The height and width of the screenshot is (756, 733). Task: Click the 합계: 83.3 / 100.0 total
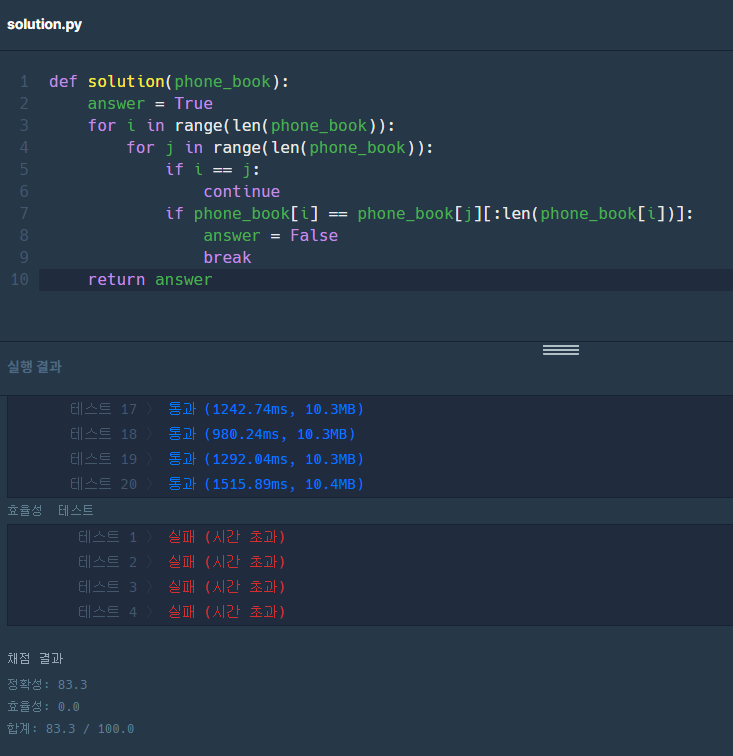click(70, 729)
